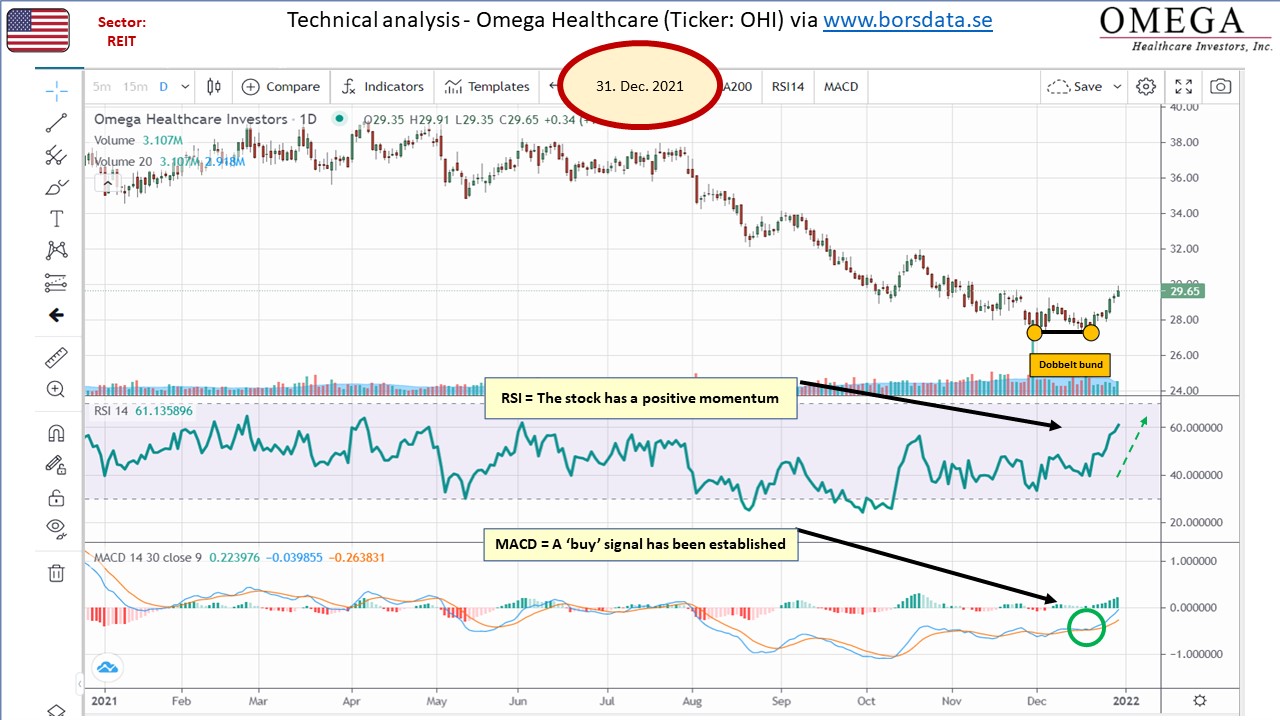Image resolution: width=1280 pixels, height=720 pixels.
Task: Enter fullscreen mode for the chart
Action: (1183, 87)
